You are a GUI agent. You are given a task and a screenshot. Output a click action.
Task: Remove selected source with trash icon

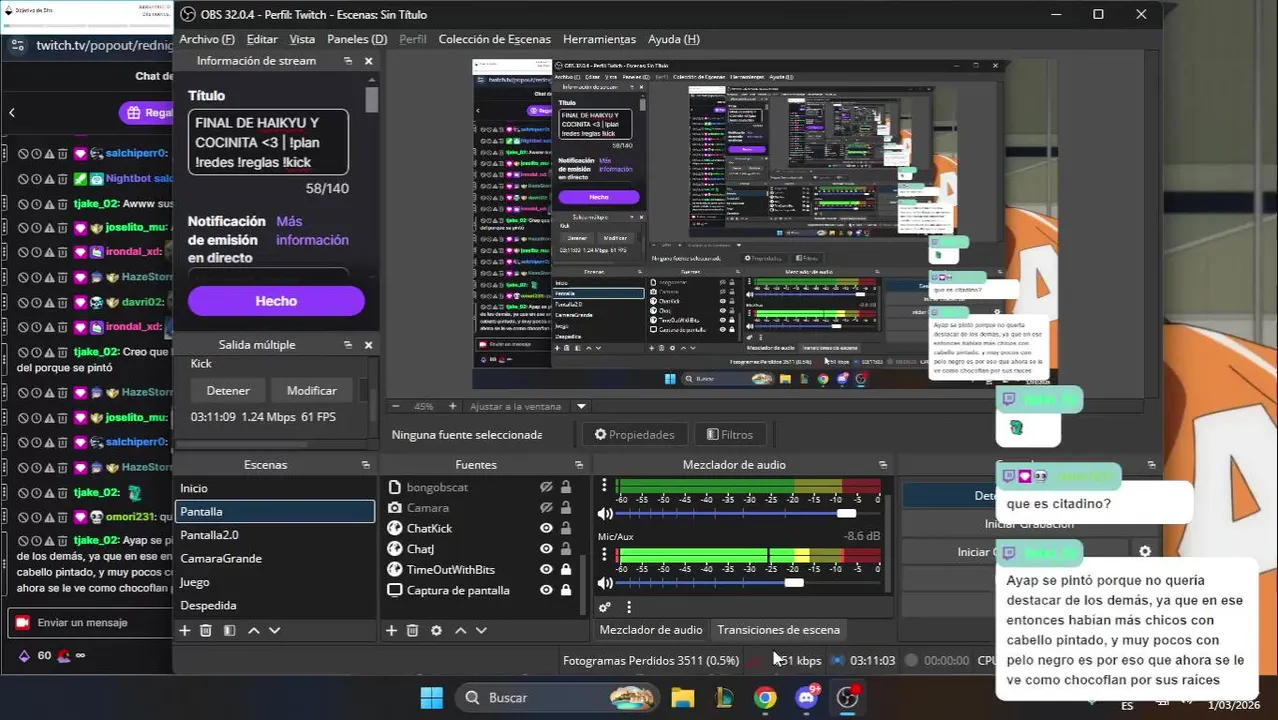point(412,631)
